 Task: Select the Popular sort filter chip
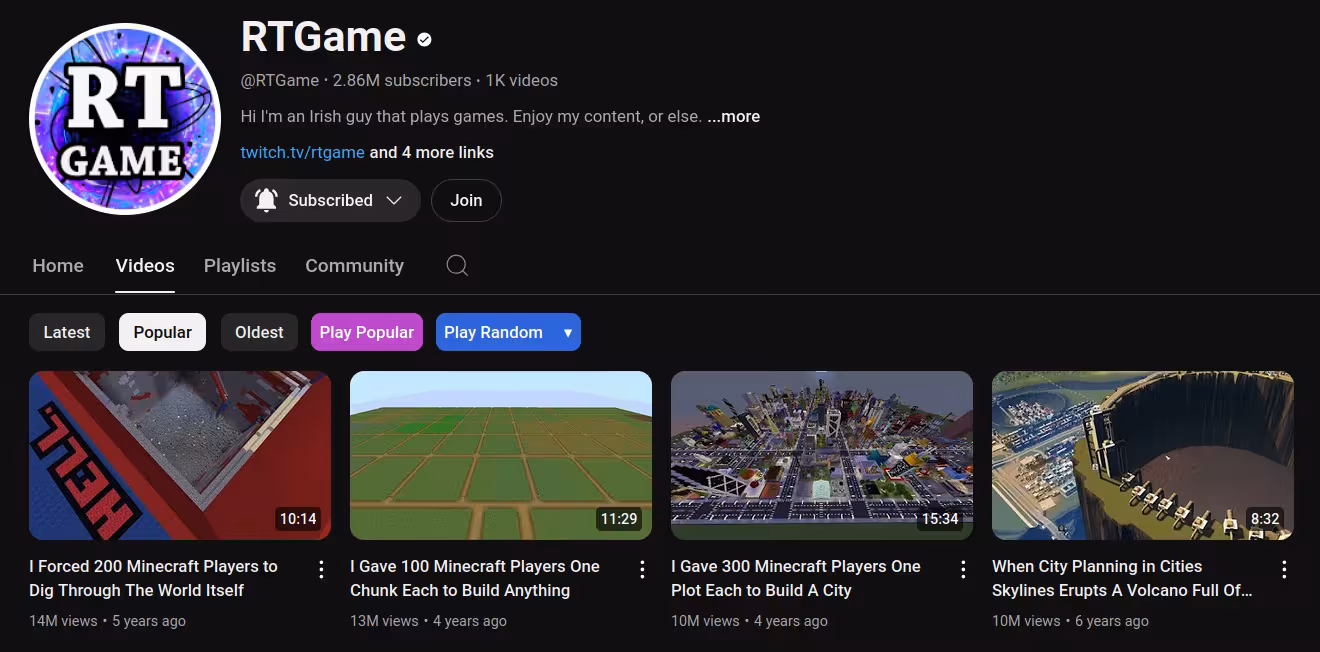pos(162,332)
